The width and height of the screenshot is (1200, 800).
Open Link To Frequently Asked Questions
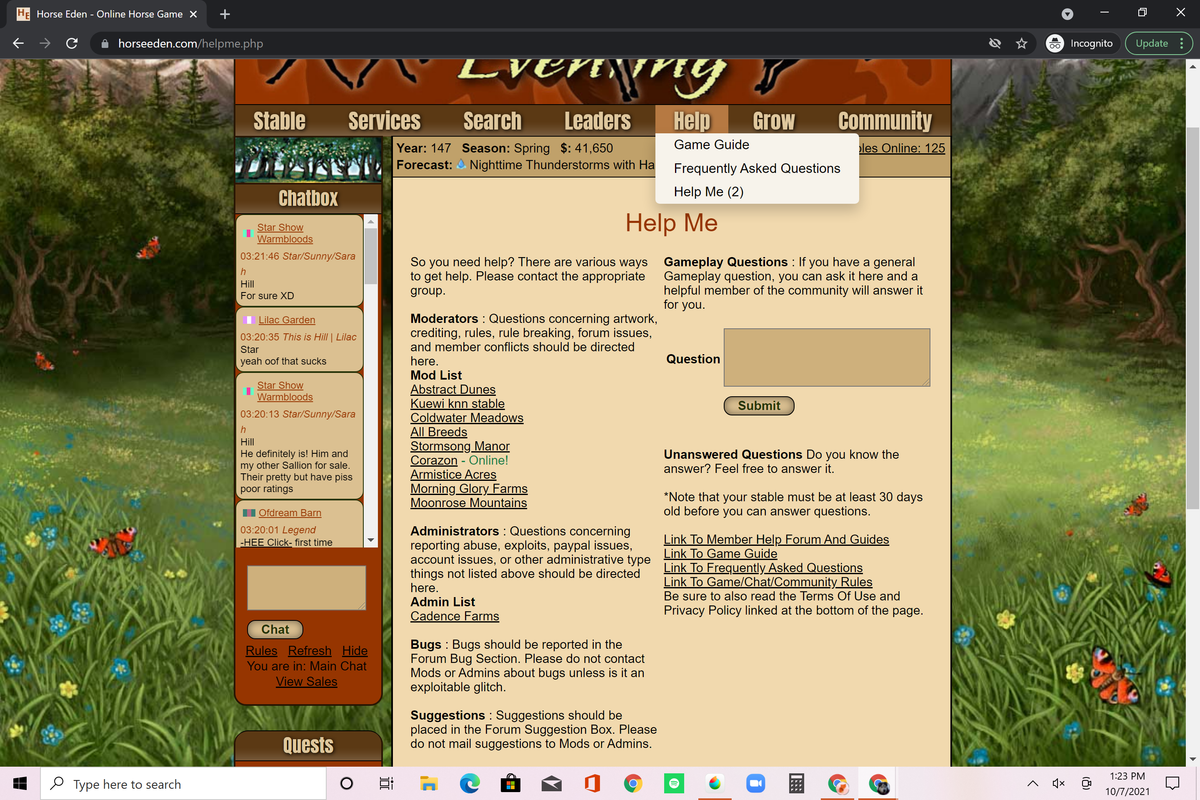(763, 568)
